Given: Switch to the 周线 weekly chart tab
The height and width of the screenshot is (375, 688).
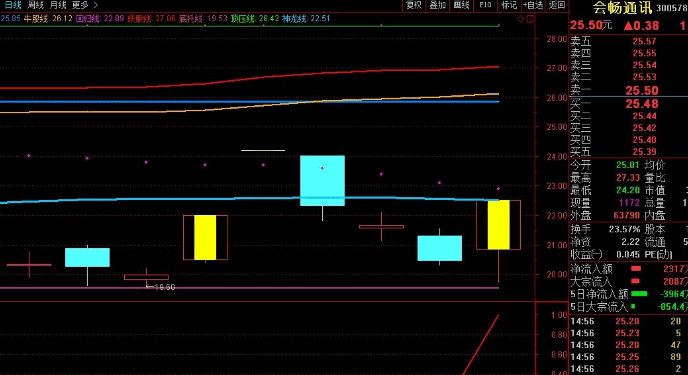Looking at the screenshot, I should (x=36, y=5).
